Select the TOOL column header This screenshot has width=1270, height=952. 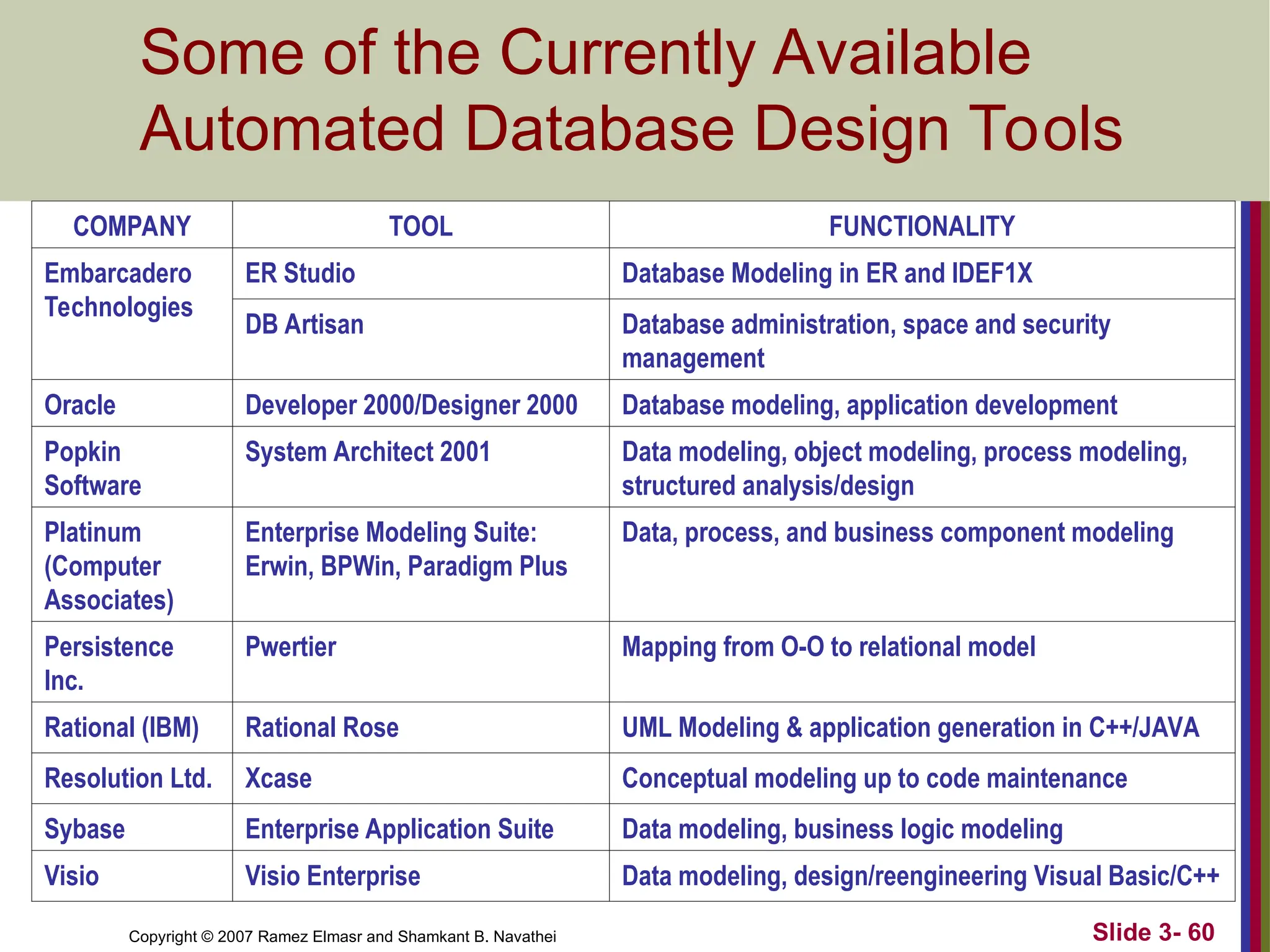421,226
